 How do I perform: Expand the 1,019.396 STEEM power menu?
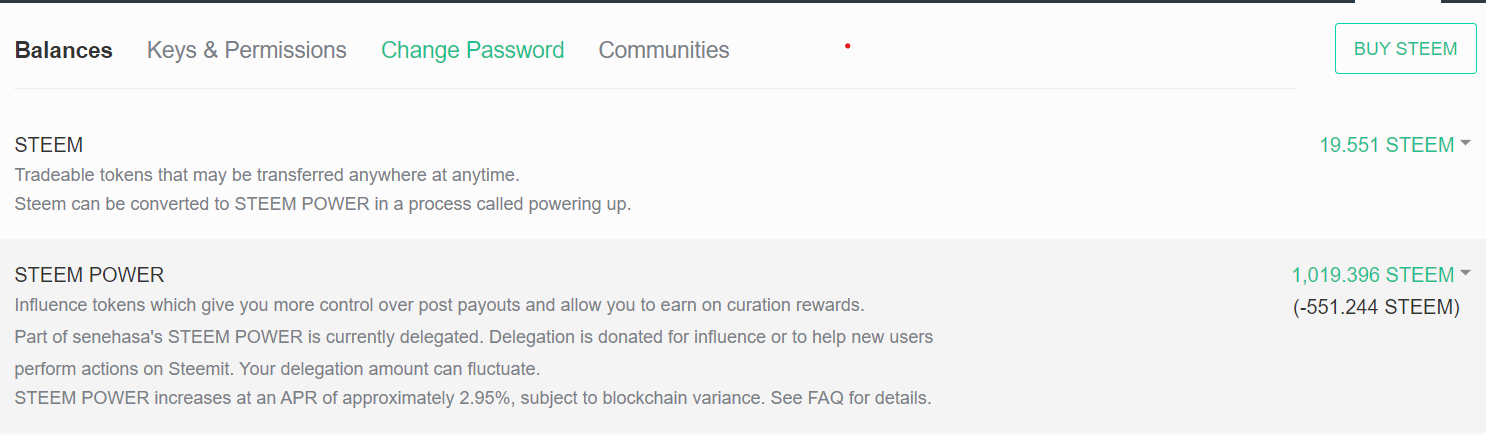pyautogui.click(x=1372, y=275)
